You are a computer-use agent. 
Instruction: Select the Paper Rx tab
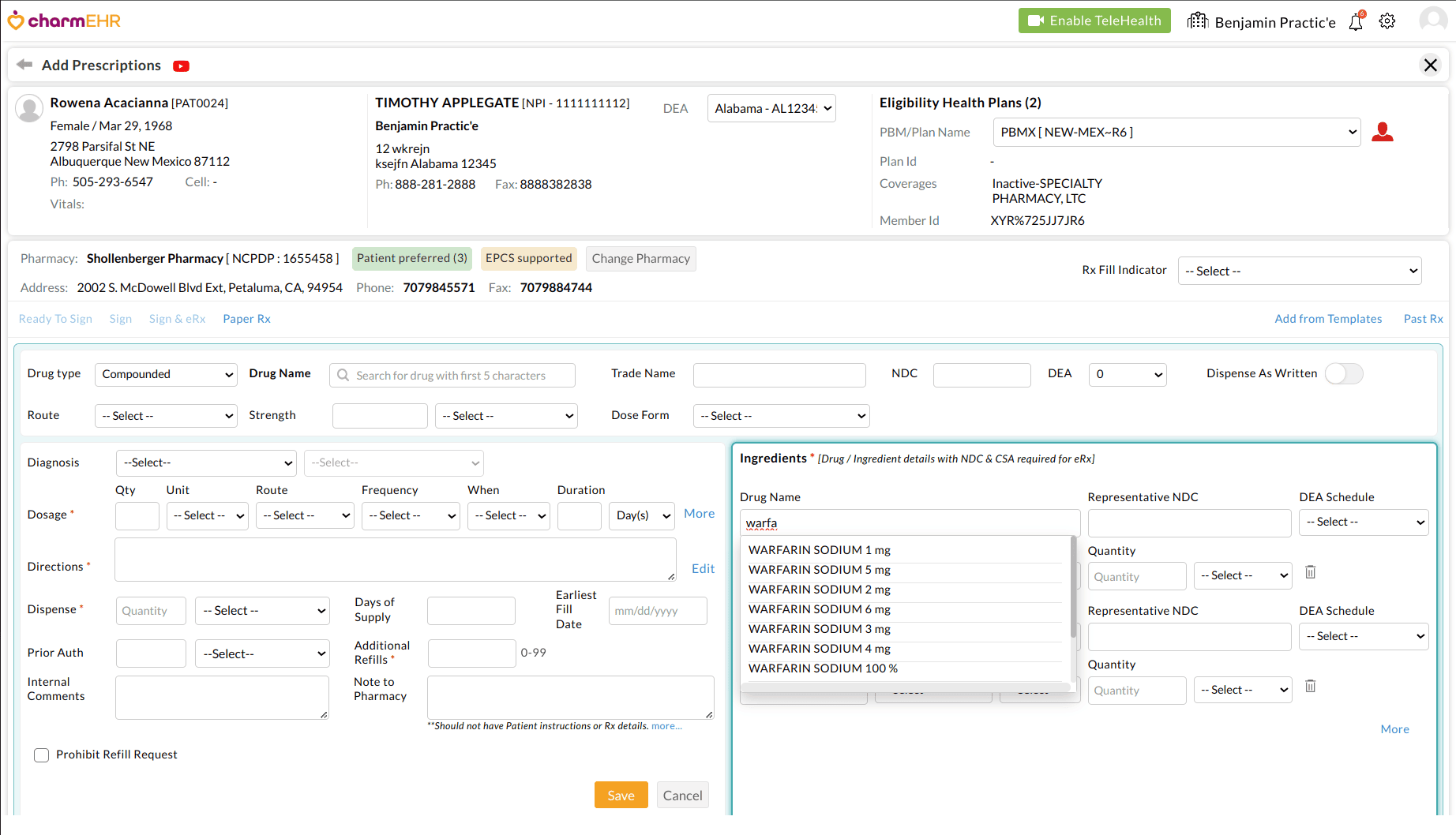pos(246,319)
